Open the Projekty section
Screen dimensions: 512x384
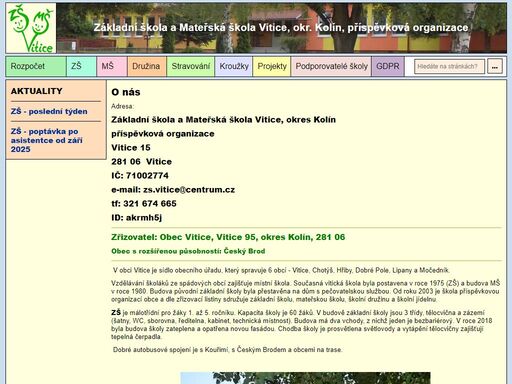(272, 66)
